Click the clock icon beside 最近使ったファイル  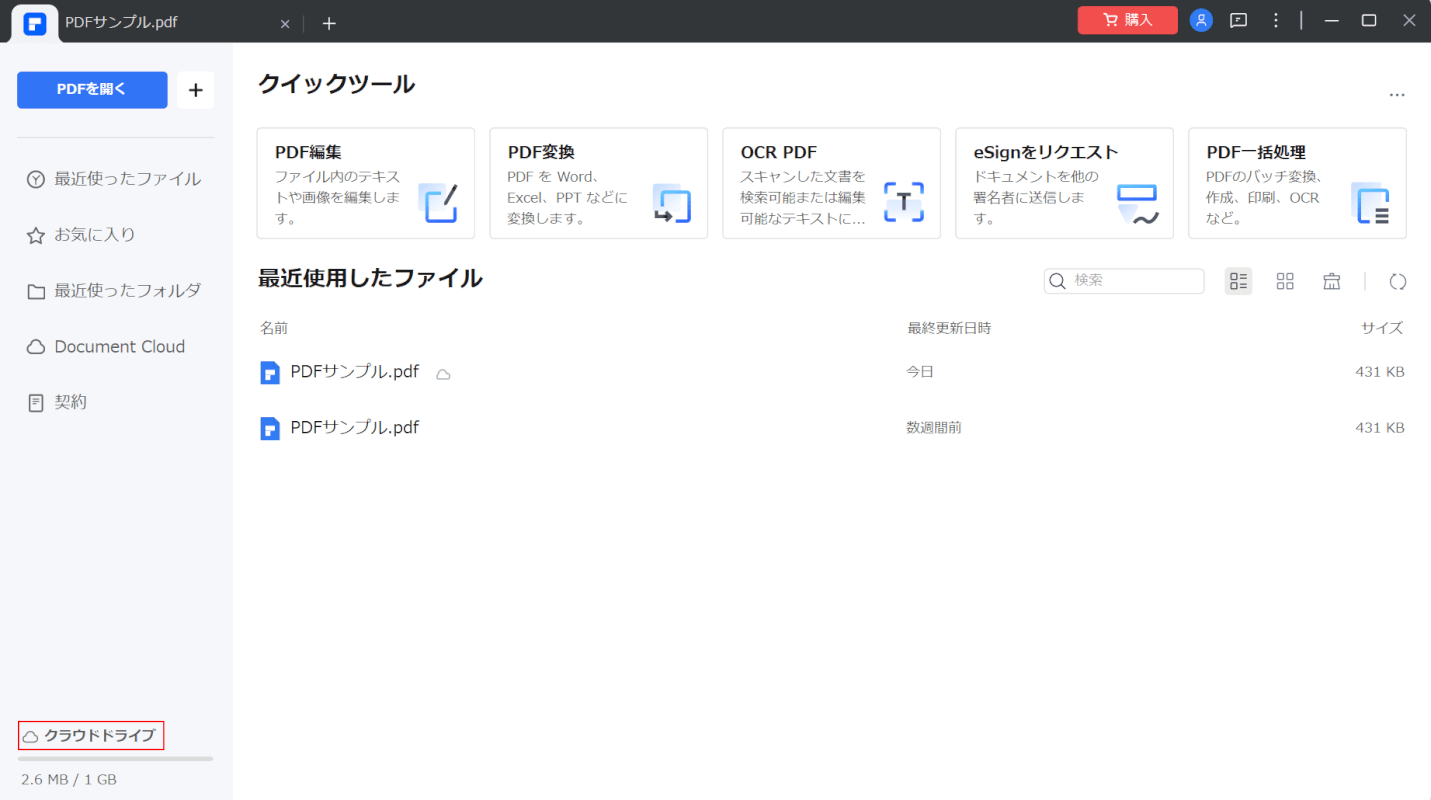click(36, 180)
